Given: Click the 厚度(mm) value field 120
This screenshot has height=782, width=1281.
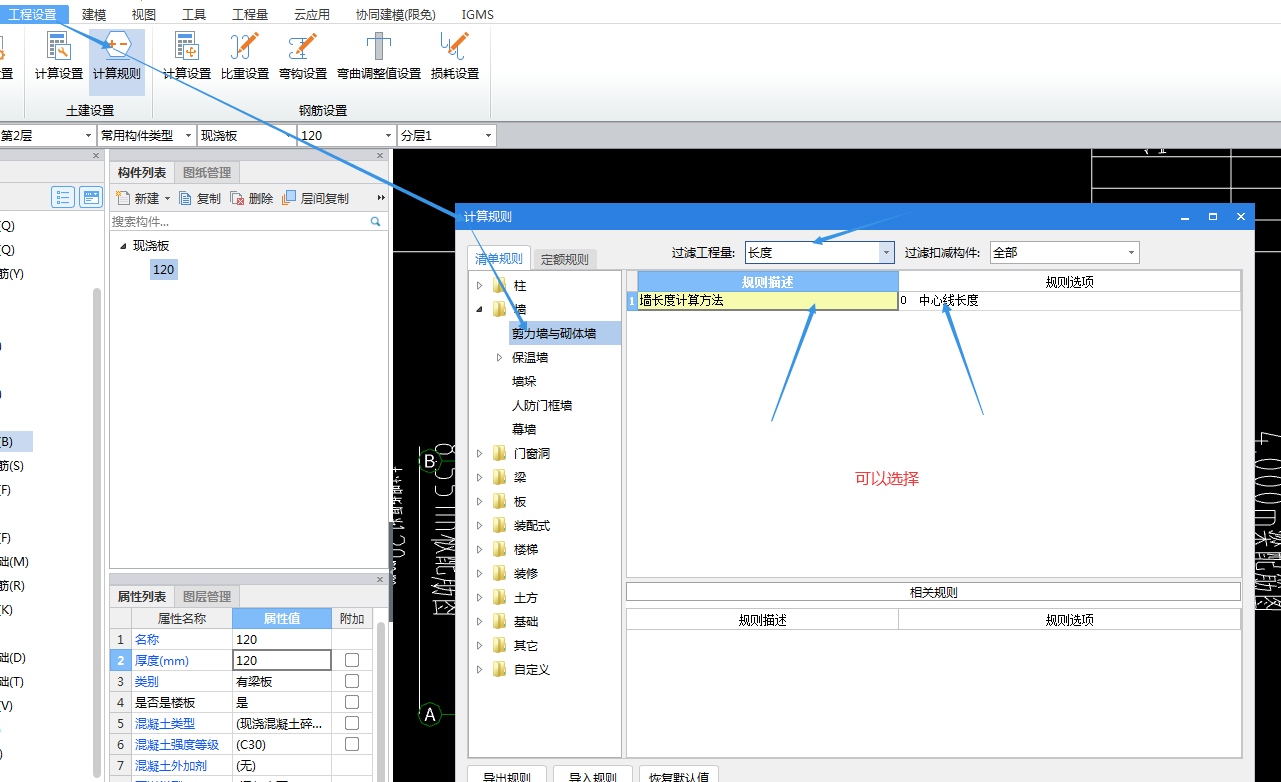Looking at the screenshot, I should [x=282, y=660].
